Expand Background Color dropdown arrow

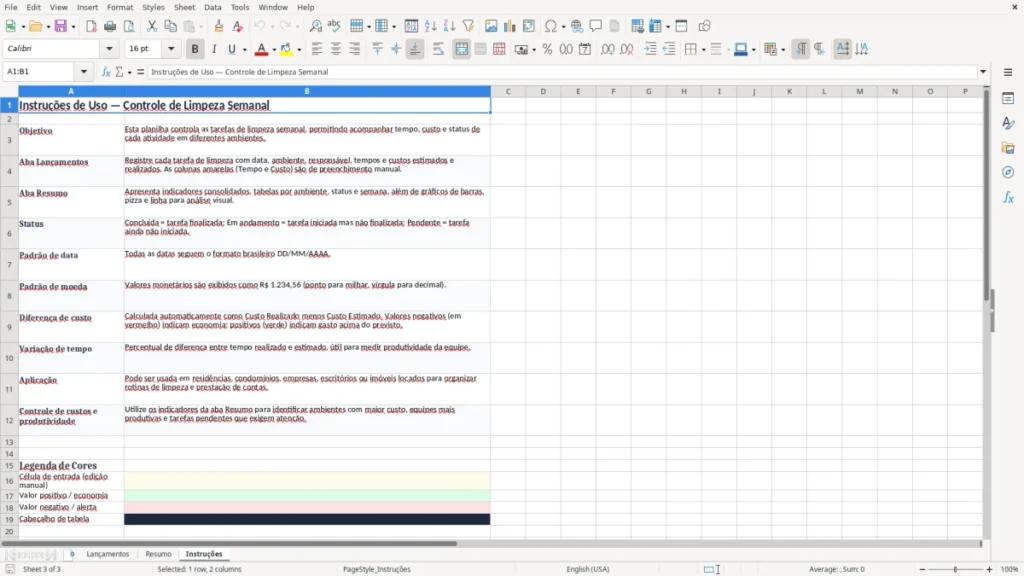299,50
